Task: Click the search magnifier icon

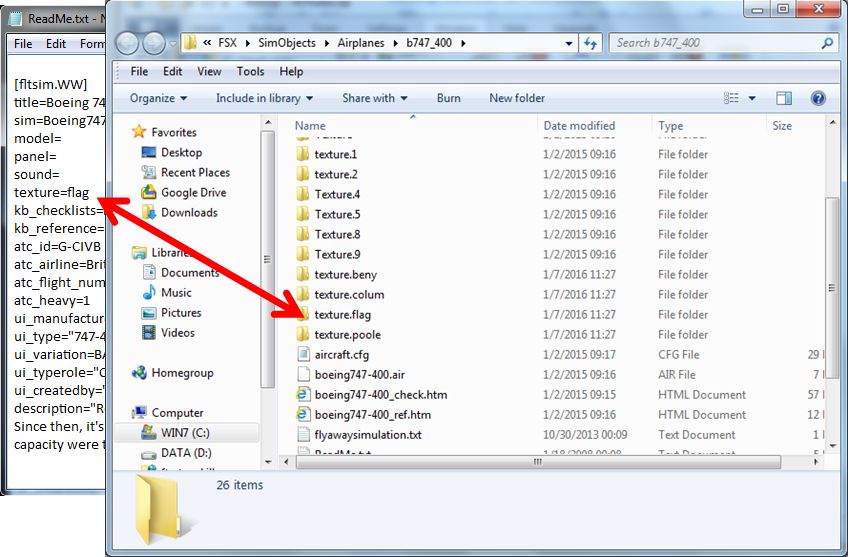Action: (827, 43)
